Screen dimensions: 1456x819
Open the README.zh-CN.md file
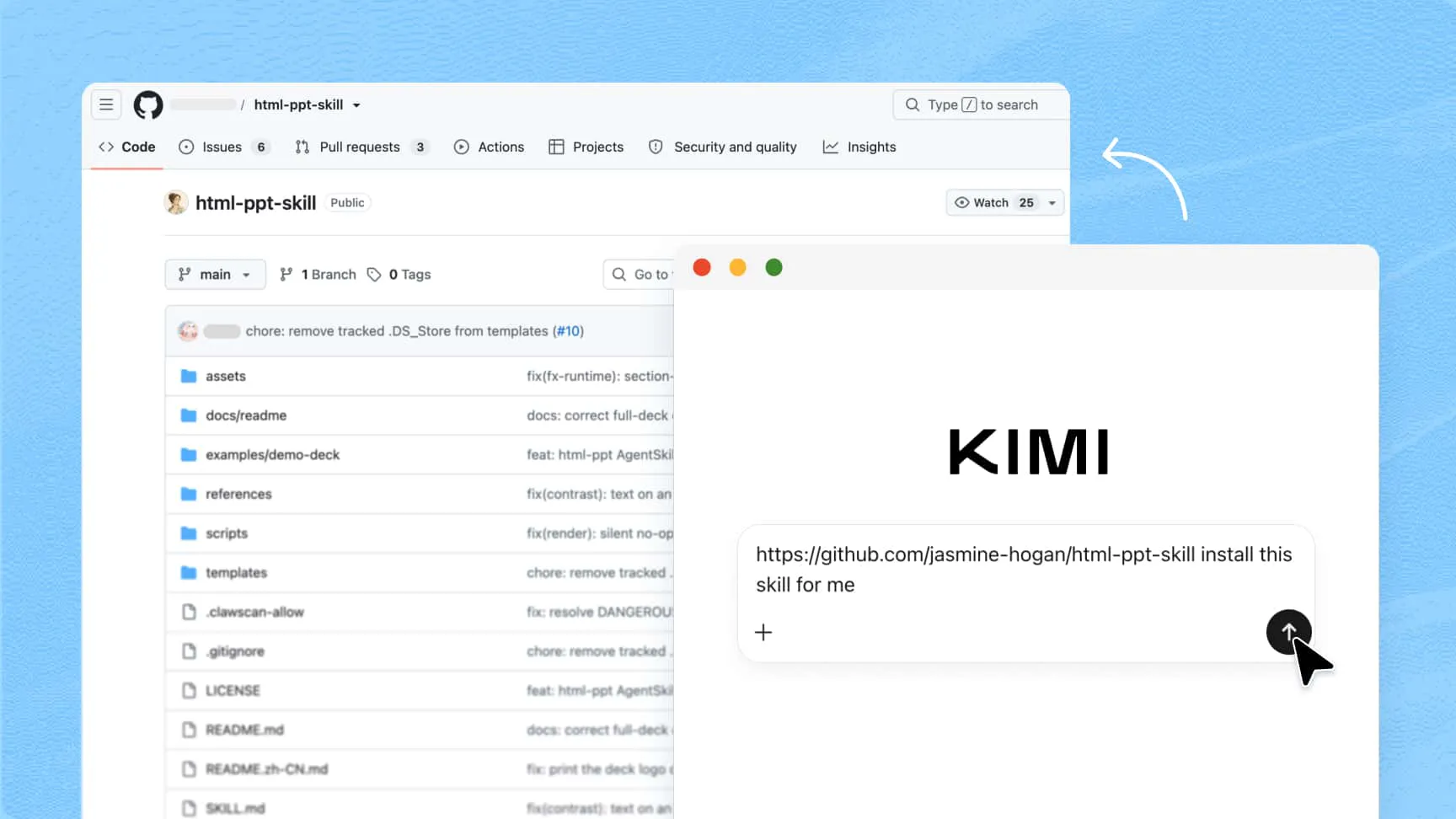(x=266, y=769)
